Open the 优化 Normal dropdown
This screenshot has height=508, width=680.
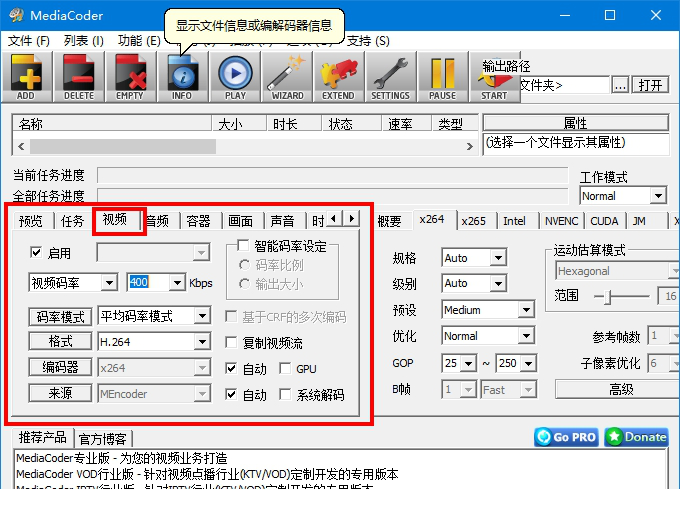click(x=526, y=336)
